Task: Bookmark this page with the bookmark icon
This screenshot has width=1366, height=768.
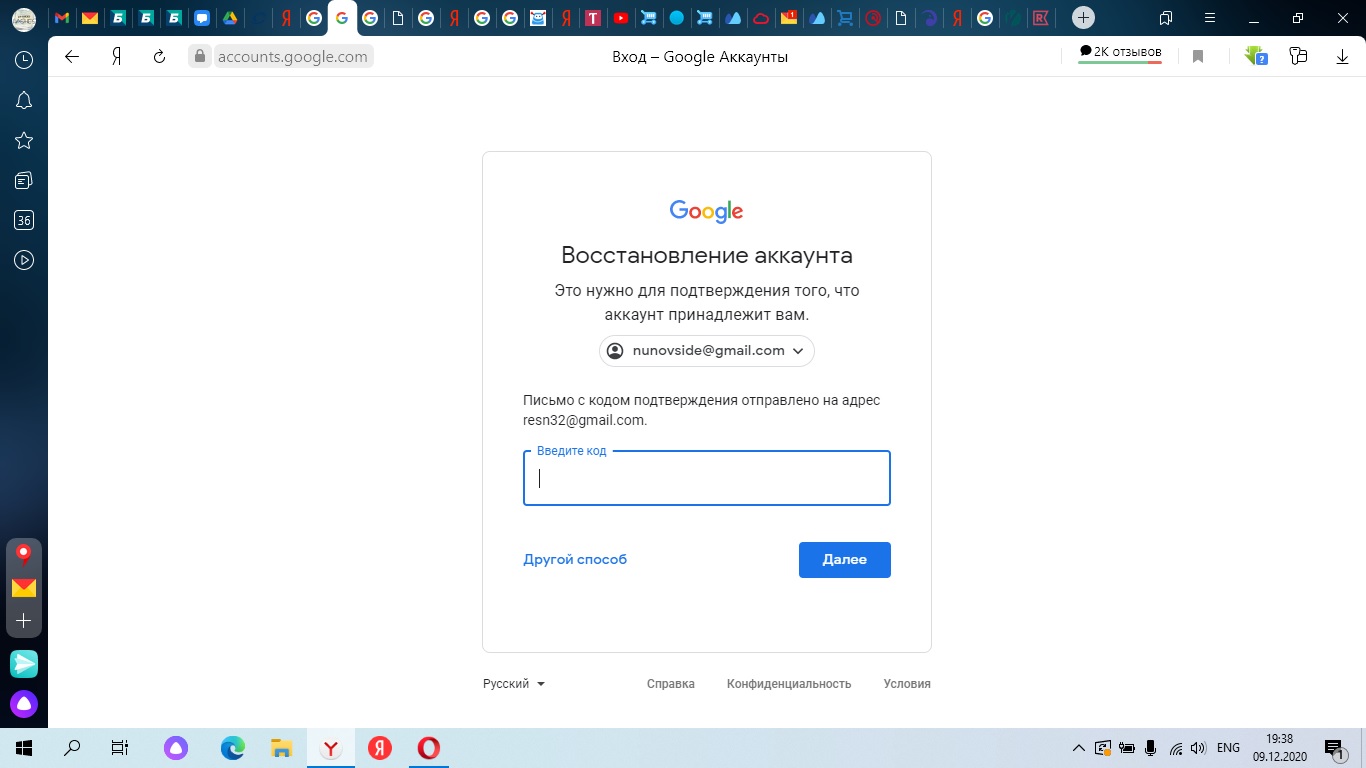Action: pos(1197,57)
